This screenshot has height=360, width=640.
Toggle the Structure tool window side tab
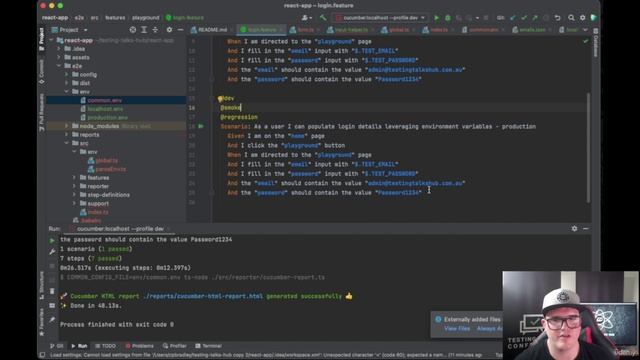pos(42,285)
